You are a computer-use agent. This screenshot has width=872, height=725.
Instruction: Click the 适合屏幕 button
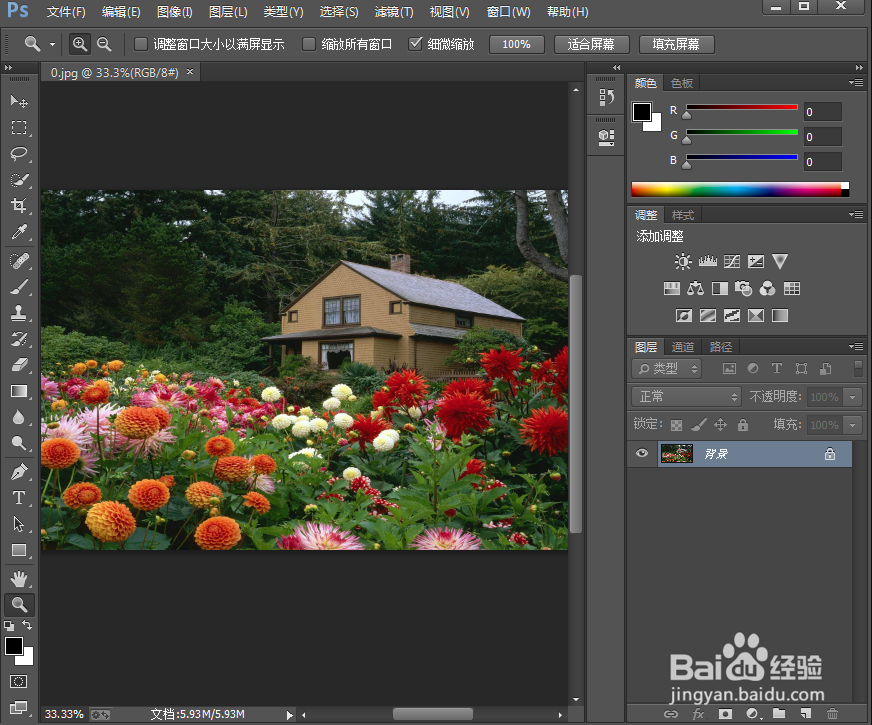[591, 44]
